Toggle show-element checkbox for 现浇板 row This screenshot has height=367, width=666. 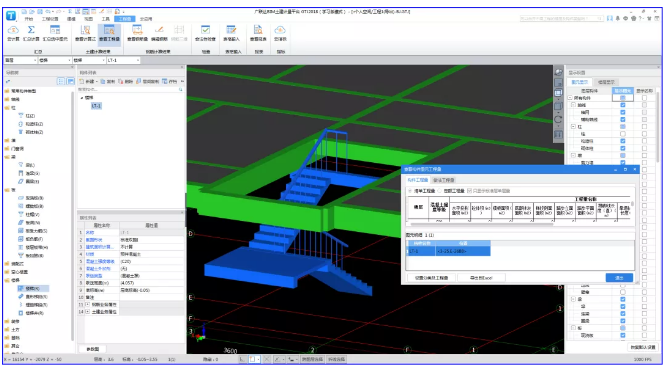click(x=623, y=335)
